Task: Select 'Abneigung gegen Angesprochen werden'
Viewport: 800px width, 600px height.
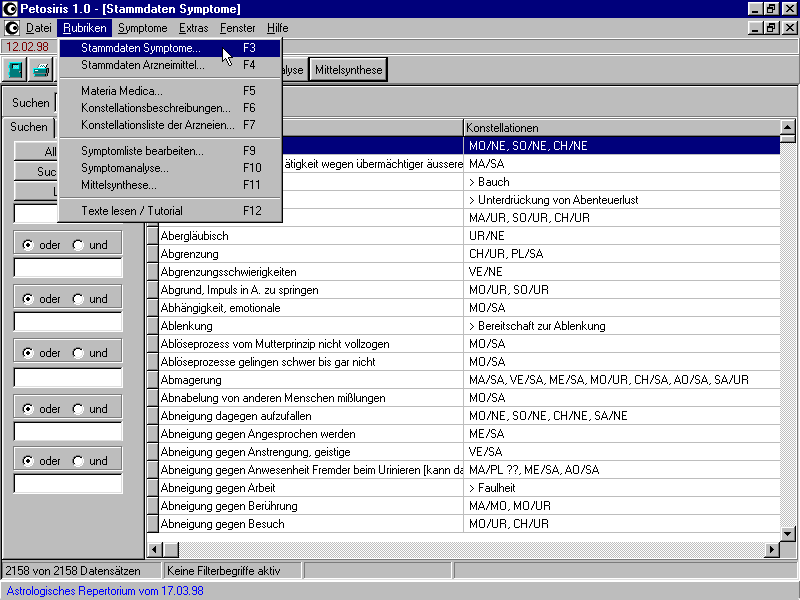Action: tap(311, 434)
